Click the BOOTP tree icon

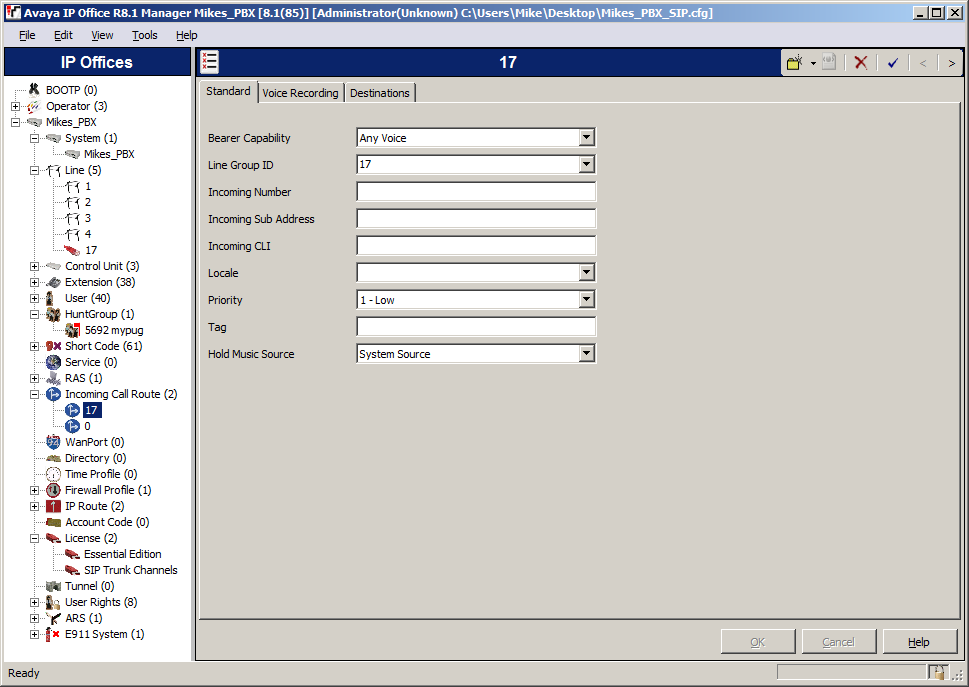click(x=34, y=90)
